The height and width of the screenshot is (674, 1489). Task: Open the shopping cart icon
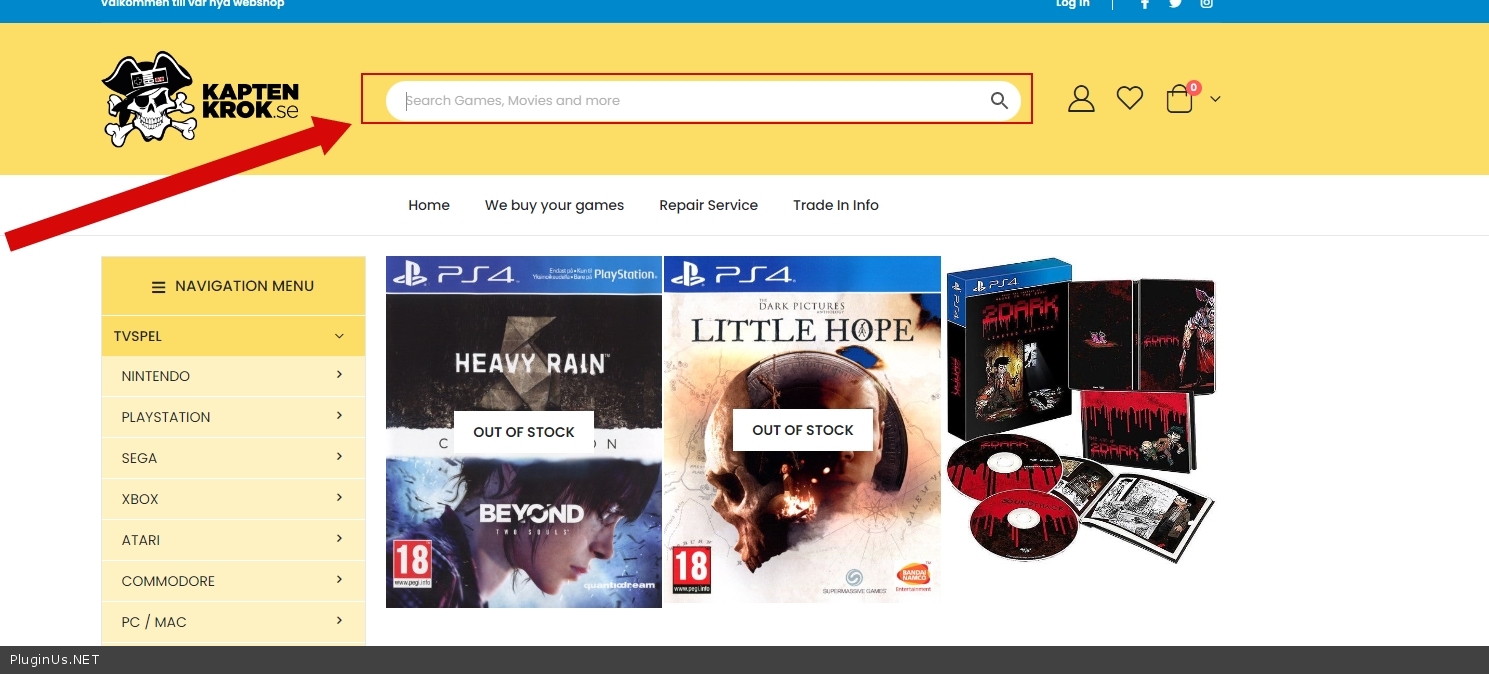tap(1180, 99)
